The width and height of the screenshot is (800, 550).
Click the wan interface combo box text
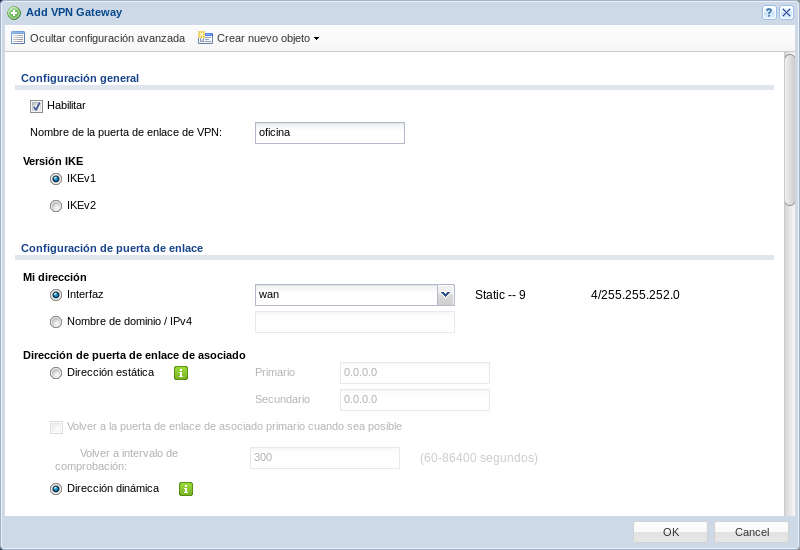tap(346, 295)
